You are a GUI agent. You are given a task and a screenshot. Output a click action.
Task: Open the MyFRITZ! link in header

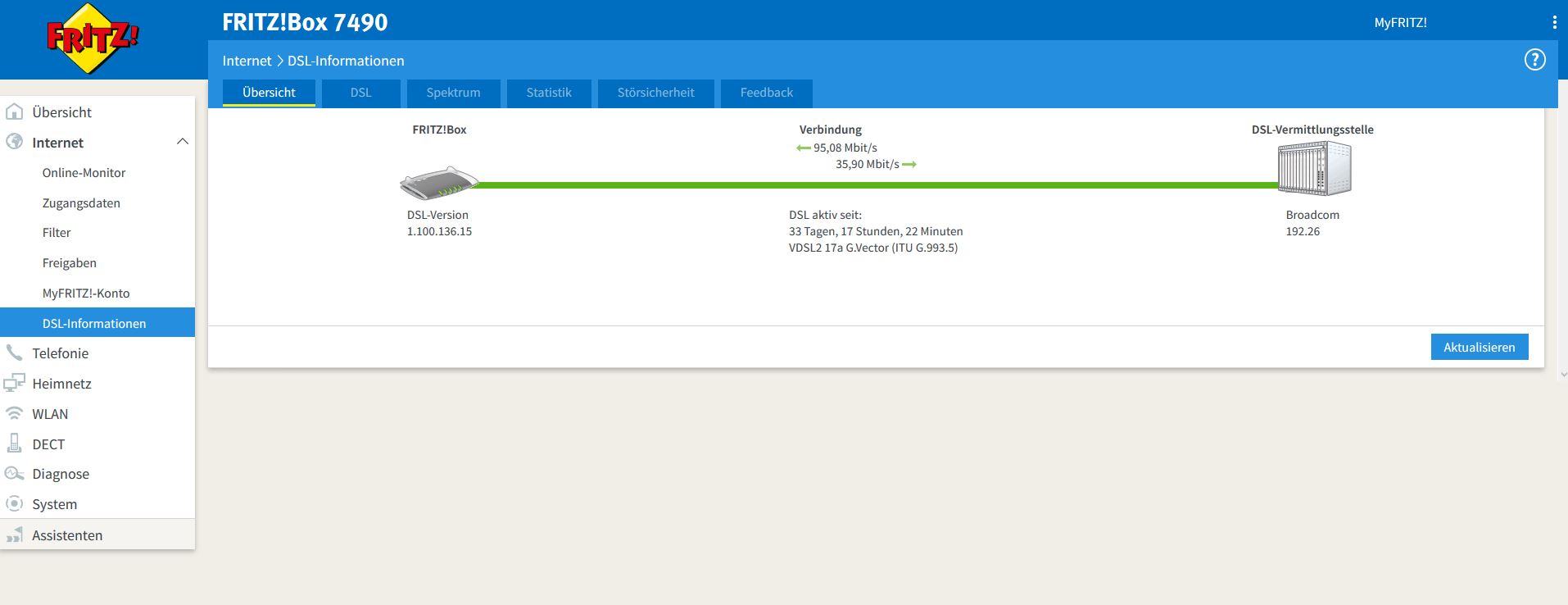point(1400,23)
